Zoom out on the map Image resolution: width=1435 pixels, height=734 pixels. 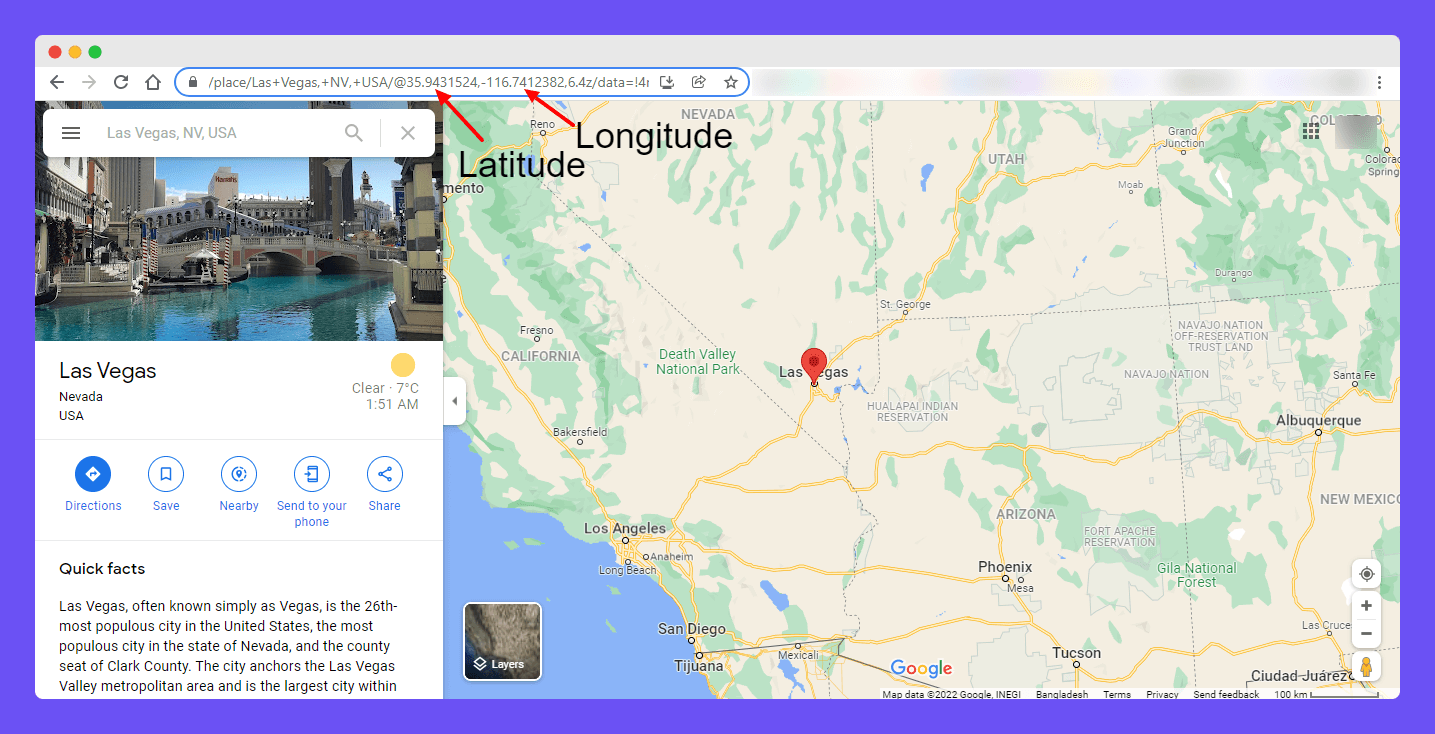1366,633
